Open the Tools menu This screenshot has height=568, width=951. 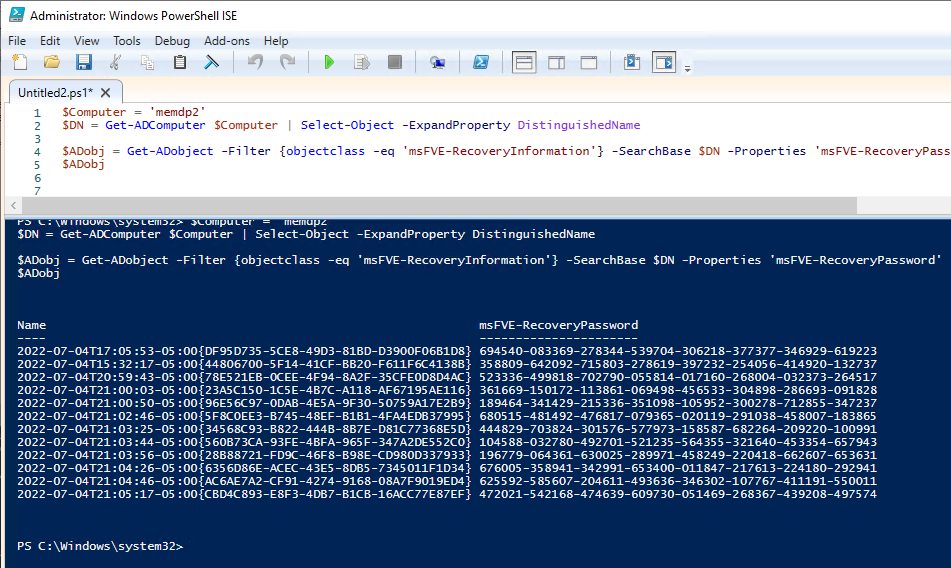(127, 41)
